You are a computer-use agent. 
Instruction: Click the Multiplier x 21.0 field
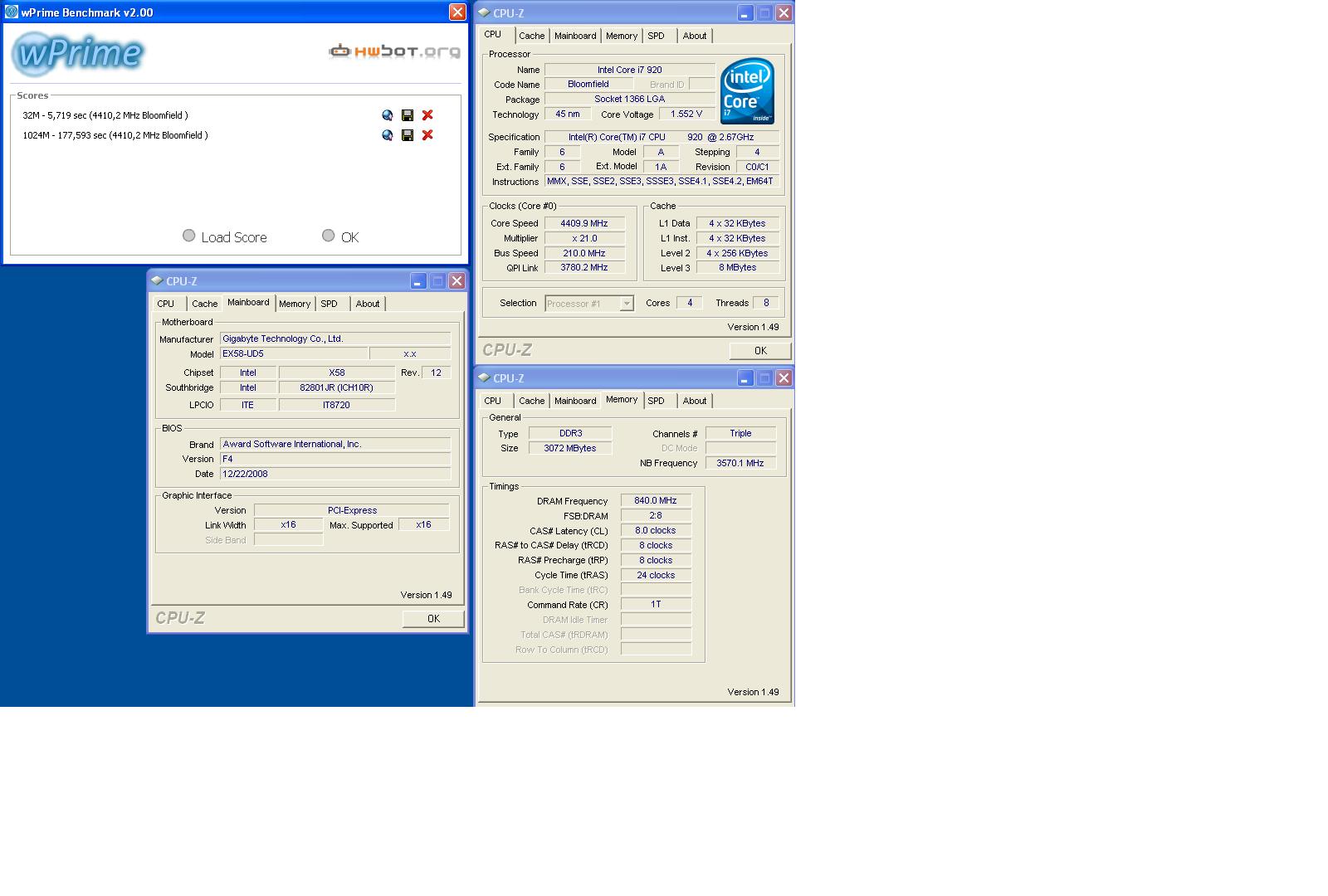584,238
